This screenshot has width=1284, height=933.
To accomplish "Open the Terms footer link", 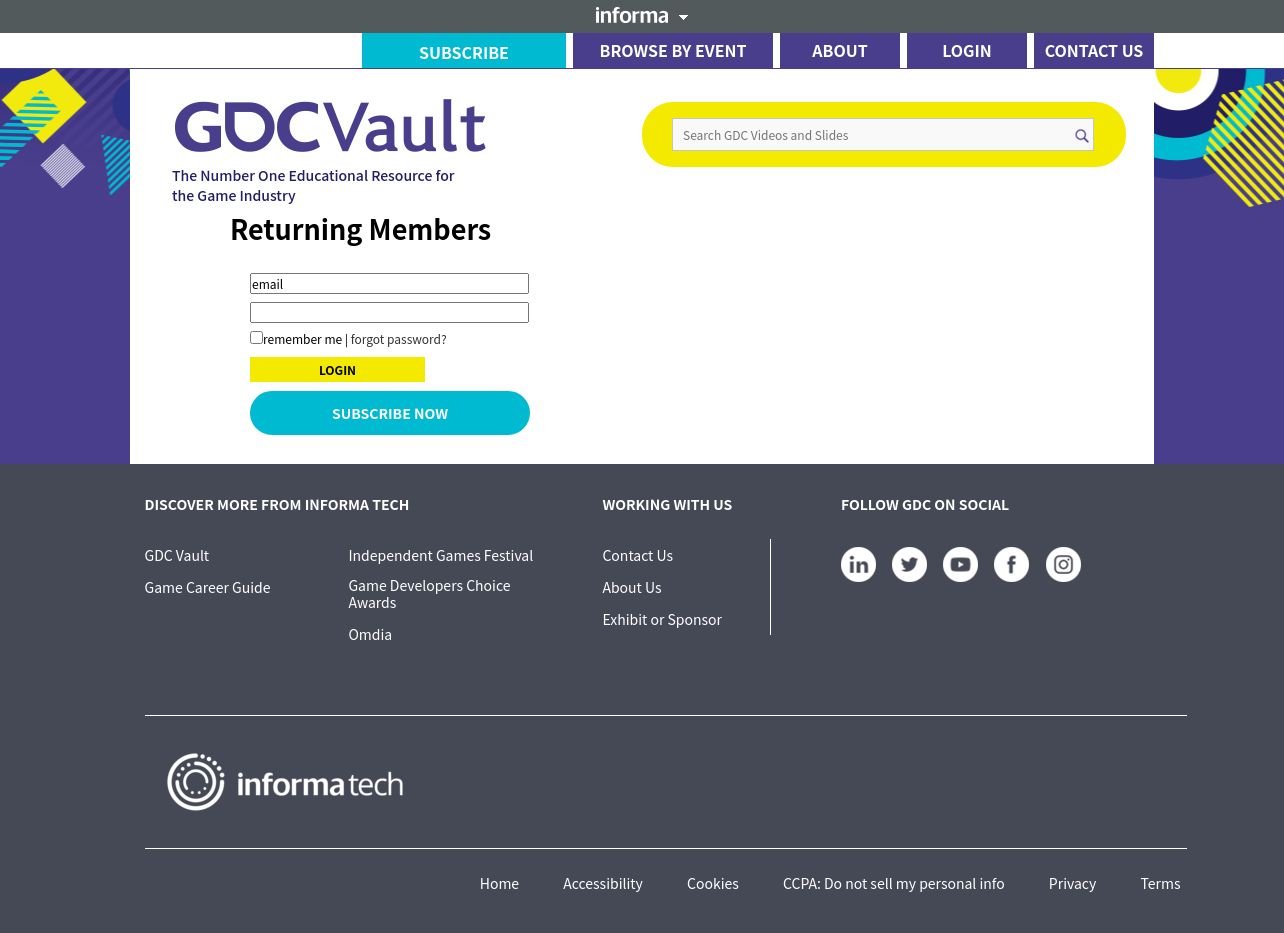I will (x=1160, y=883).
